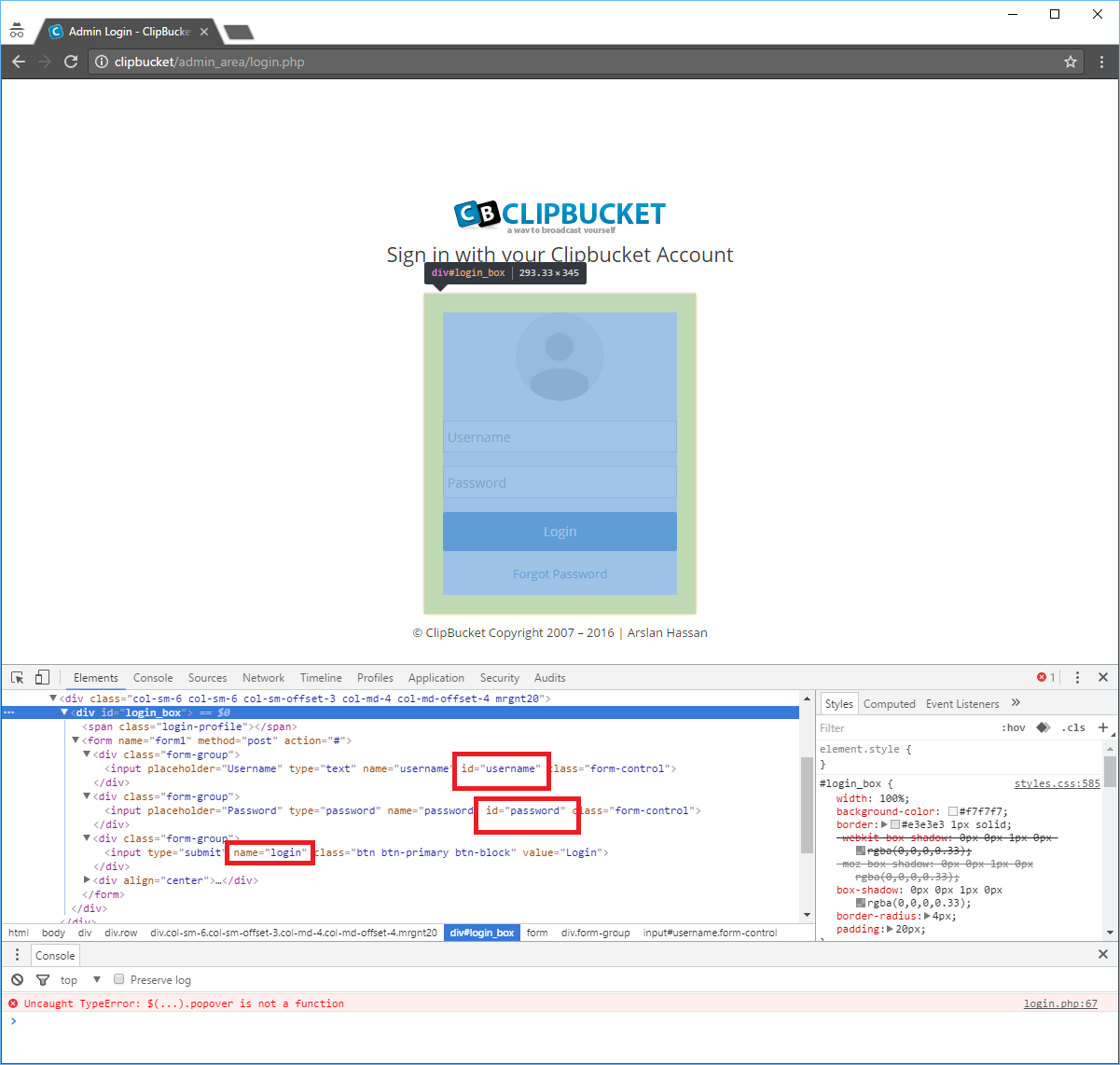1120x1065 pixels.
Task: Click the Styles filter input
Action: point(905,727)
